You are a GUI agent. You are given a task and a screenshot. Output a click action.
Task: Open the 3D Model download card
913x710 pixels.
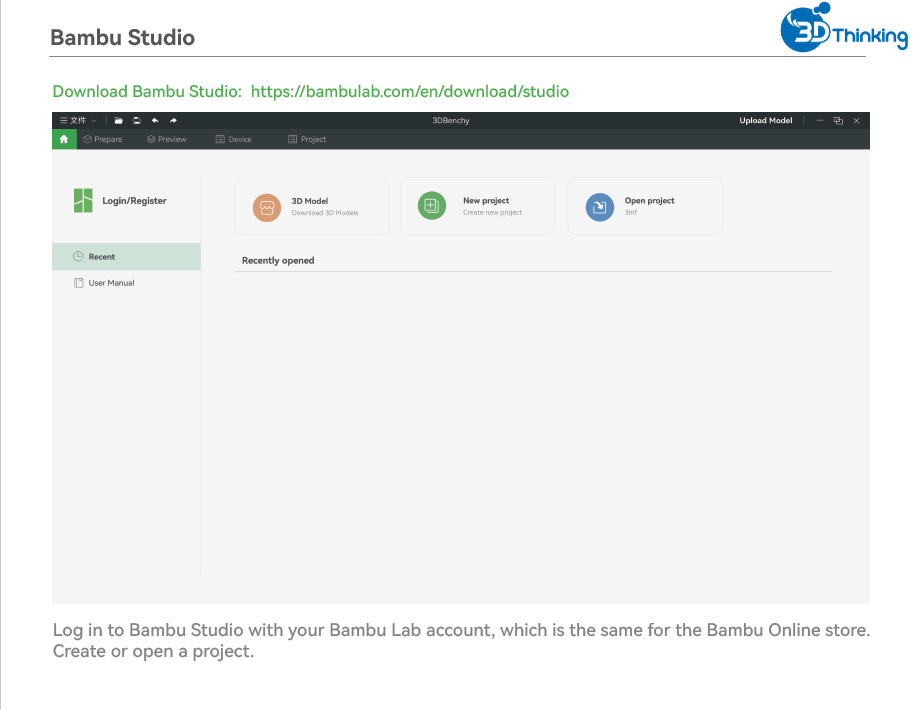tap(312, 206)
